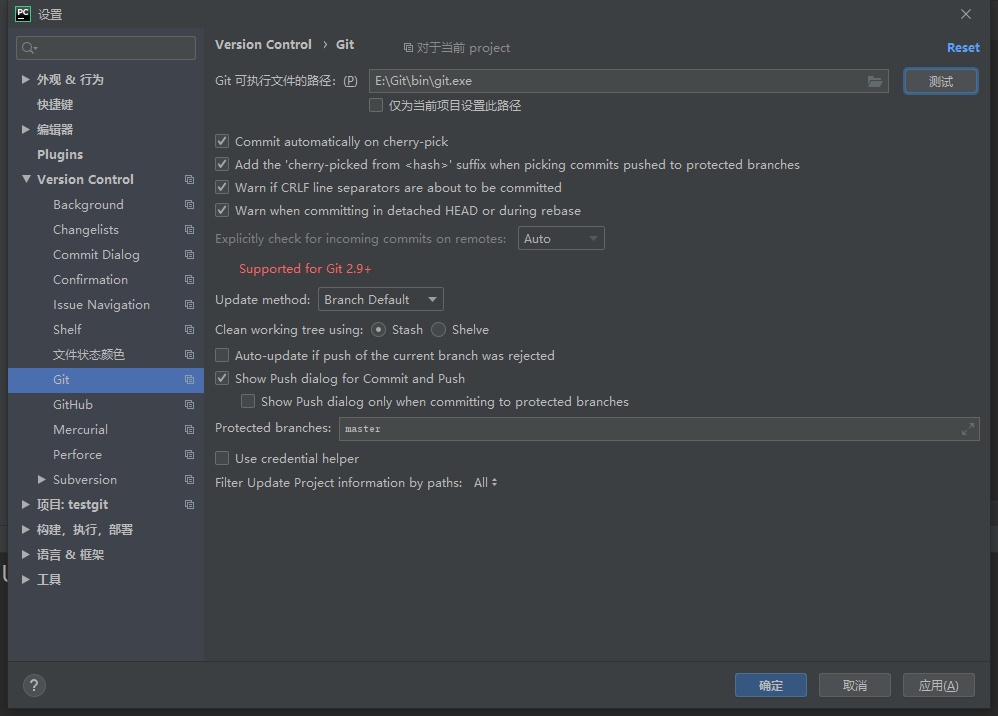This screenshot has height=716, width=998.
Task: Click the settings search field
Action: [106, 48]
